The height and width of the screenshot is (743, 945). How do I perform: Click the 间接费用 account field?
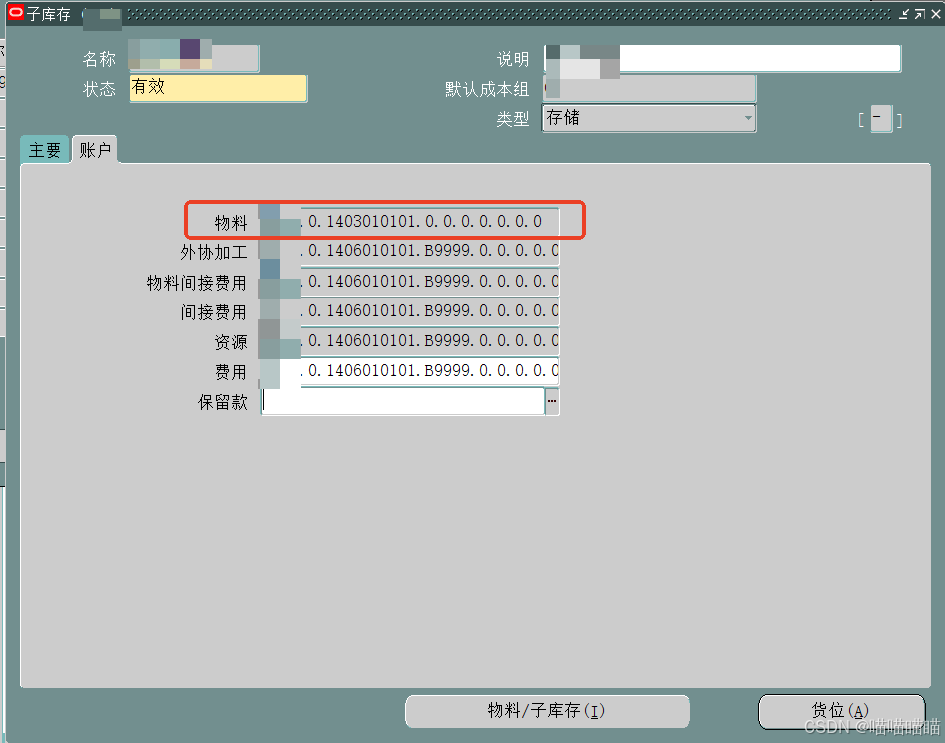point(410,310)
